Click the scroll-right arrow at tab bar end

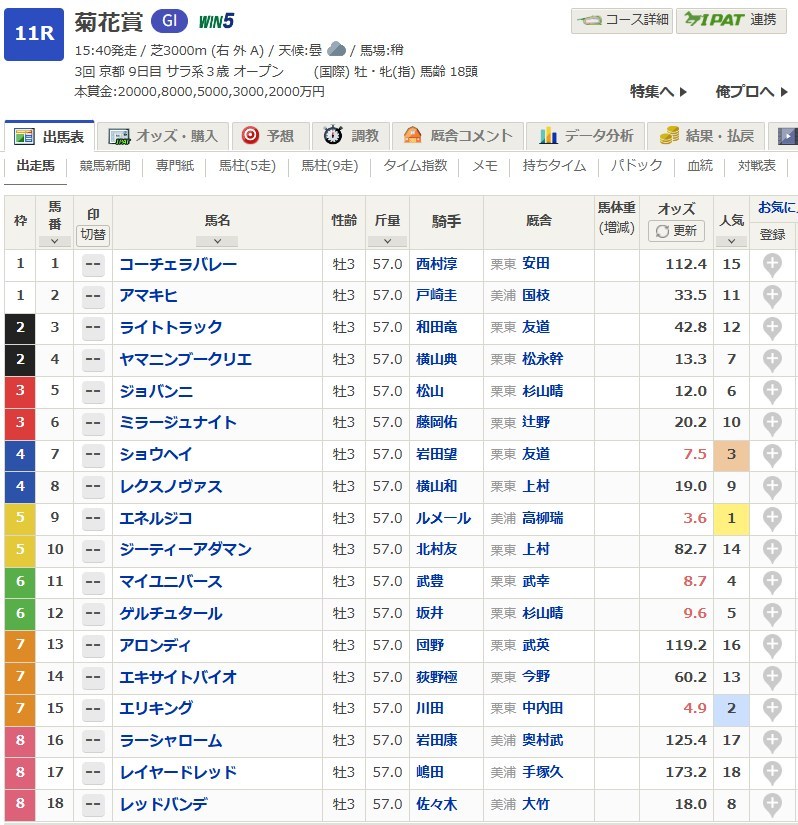pyautogui.click(x=787, y=136)
